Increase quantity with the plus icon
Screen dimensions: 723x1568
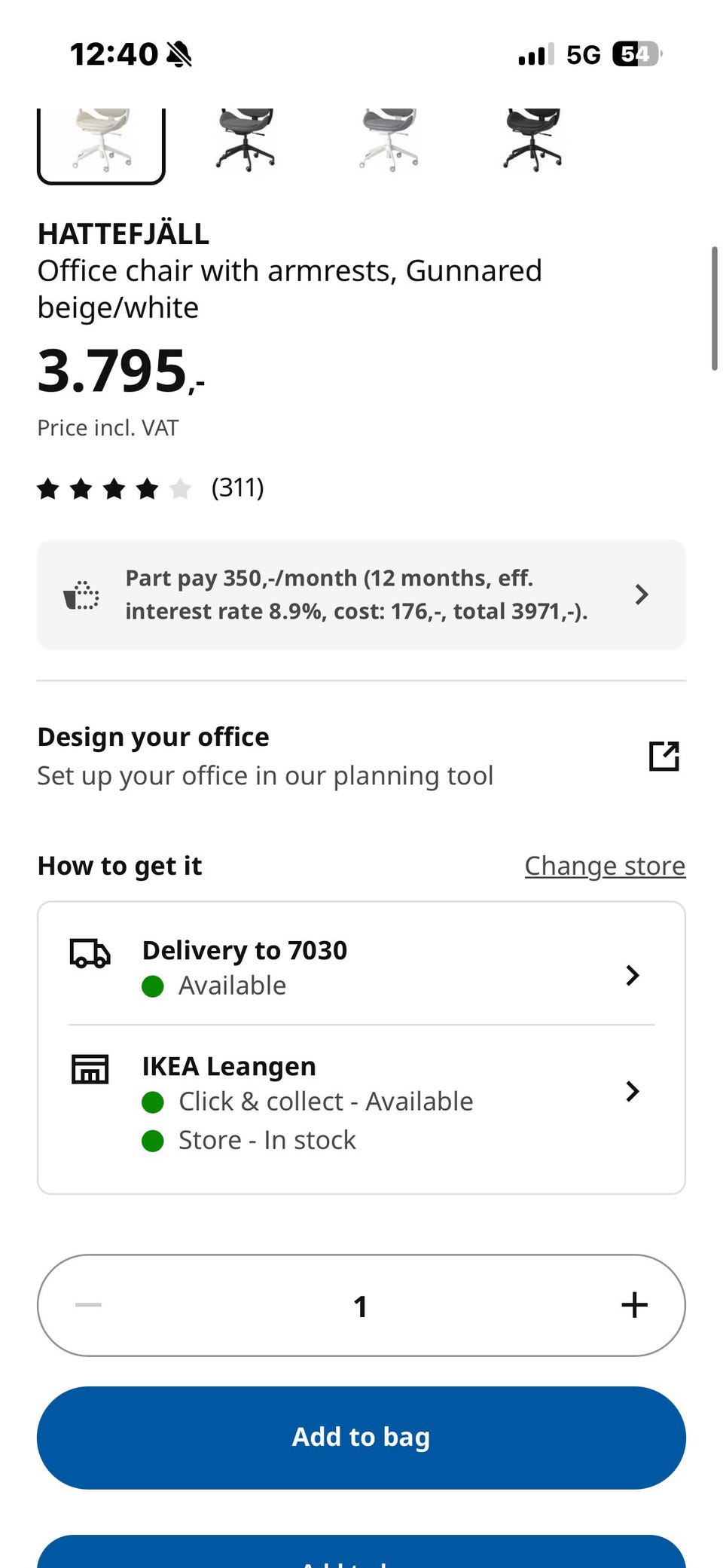tap(634, 1305)
